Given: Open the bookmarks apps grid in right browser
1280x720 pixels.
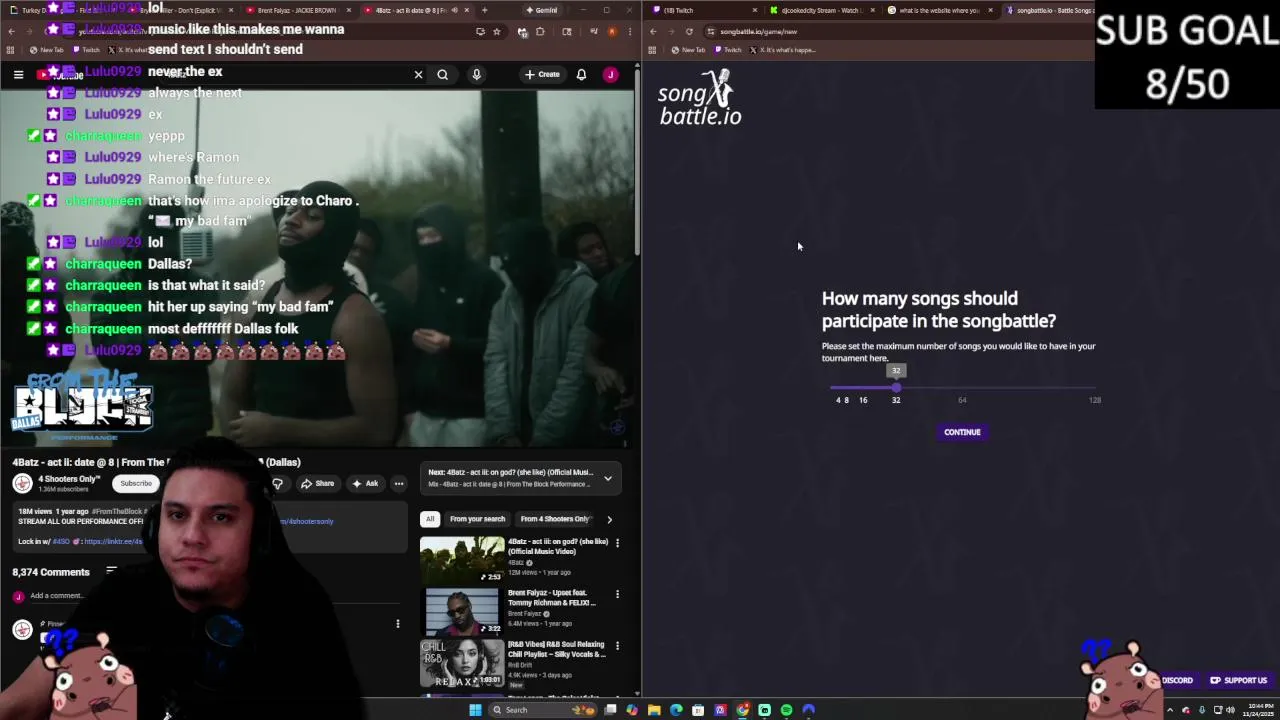Looking at the screenshot, I should point(652,50).
